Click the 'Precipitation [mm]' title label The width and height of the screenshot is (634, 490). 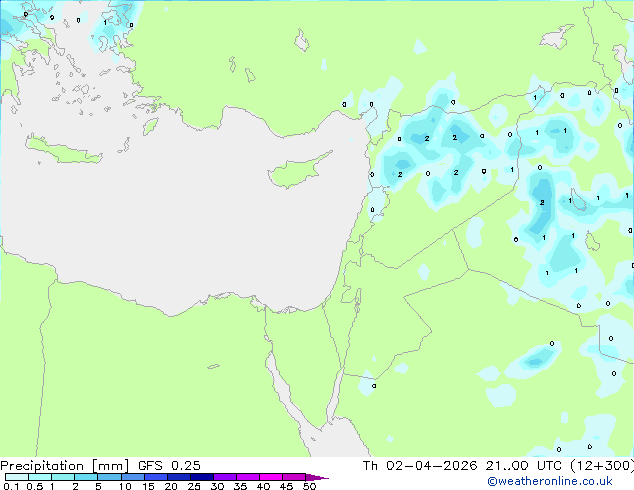pyautogui.click(x=65, y=466)
